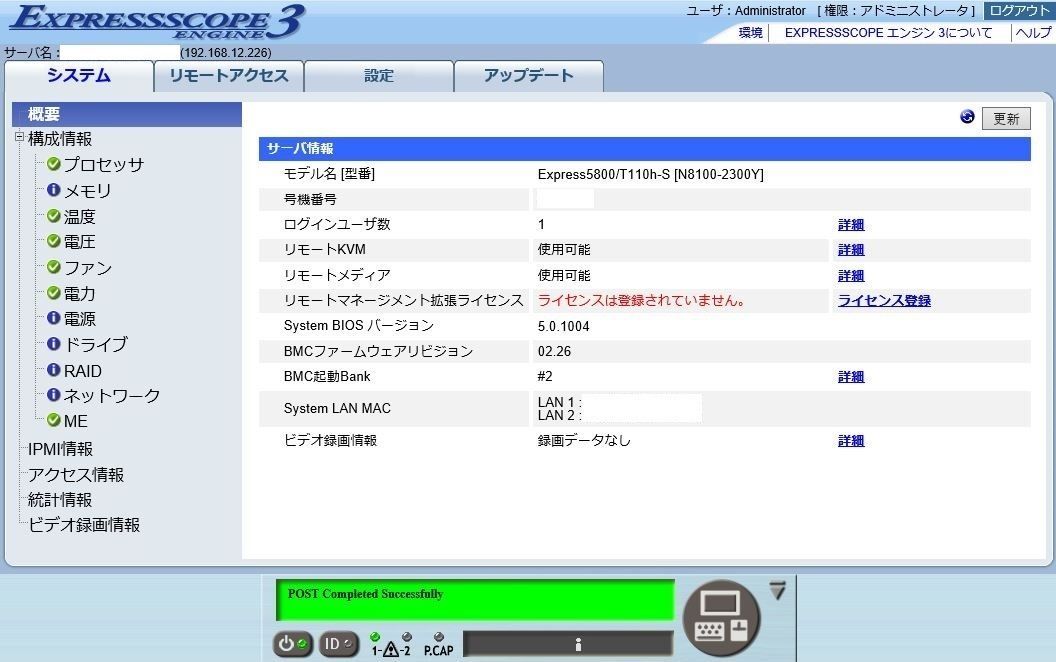Click the info icon next to ネットワーク
The height and width of the screenshot is (662, 1056).
(52, 395)
